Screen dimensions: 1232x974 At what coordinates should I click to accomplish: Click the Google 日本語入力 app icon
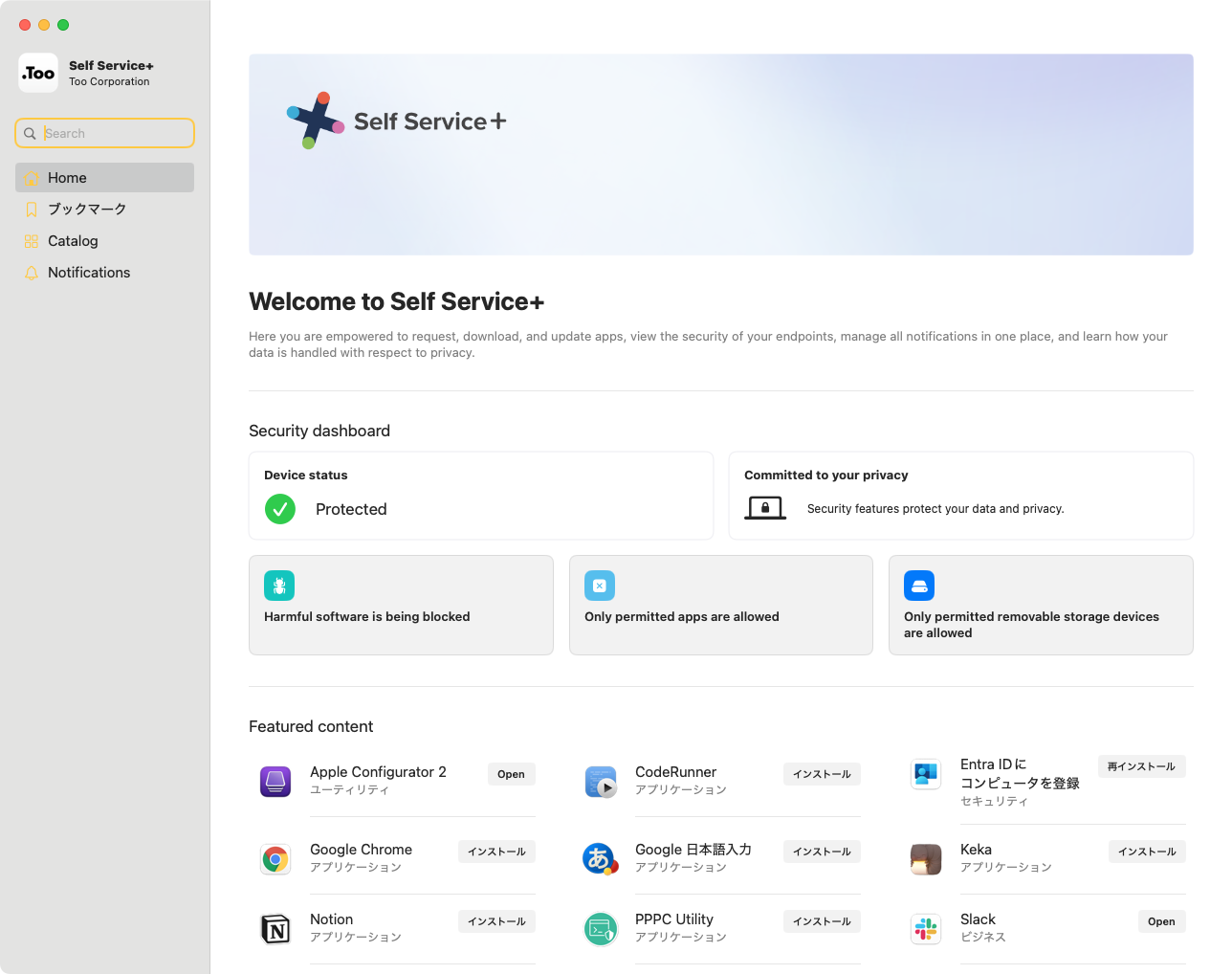click(x=601, y=859)
